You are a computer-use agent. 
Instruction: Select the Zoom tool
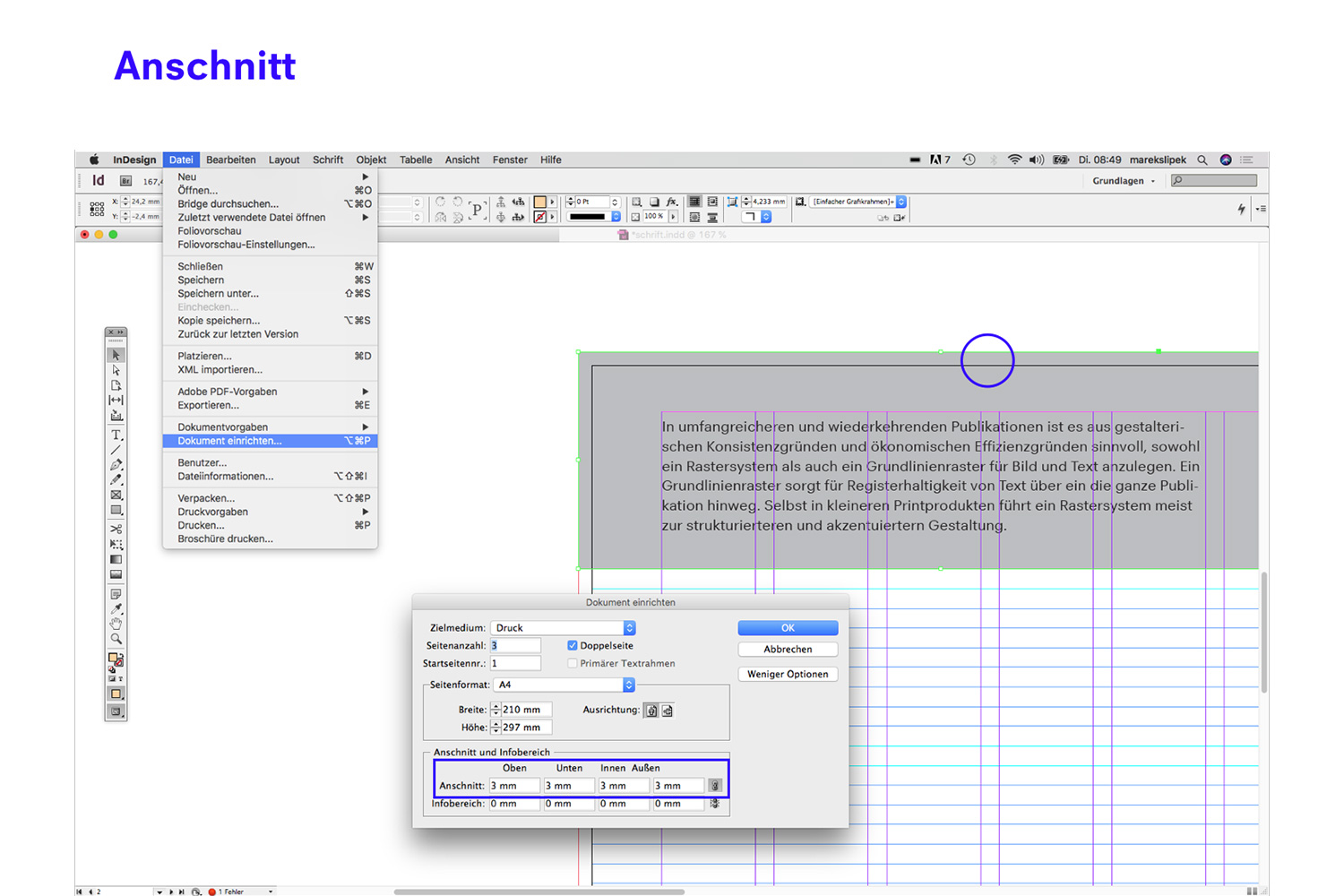[116, 639]
